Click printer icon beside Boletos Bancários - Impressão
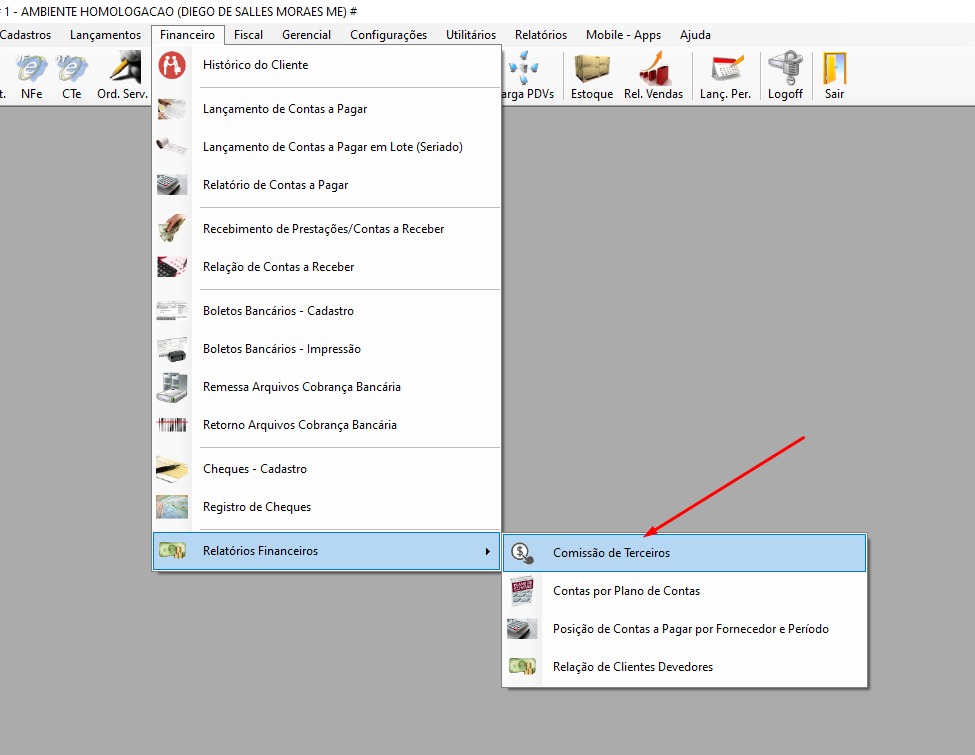The image size is (975, 755). (172, 349)
